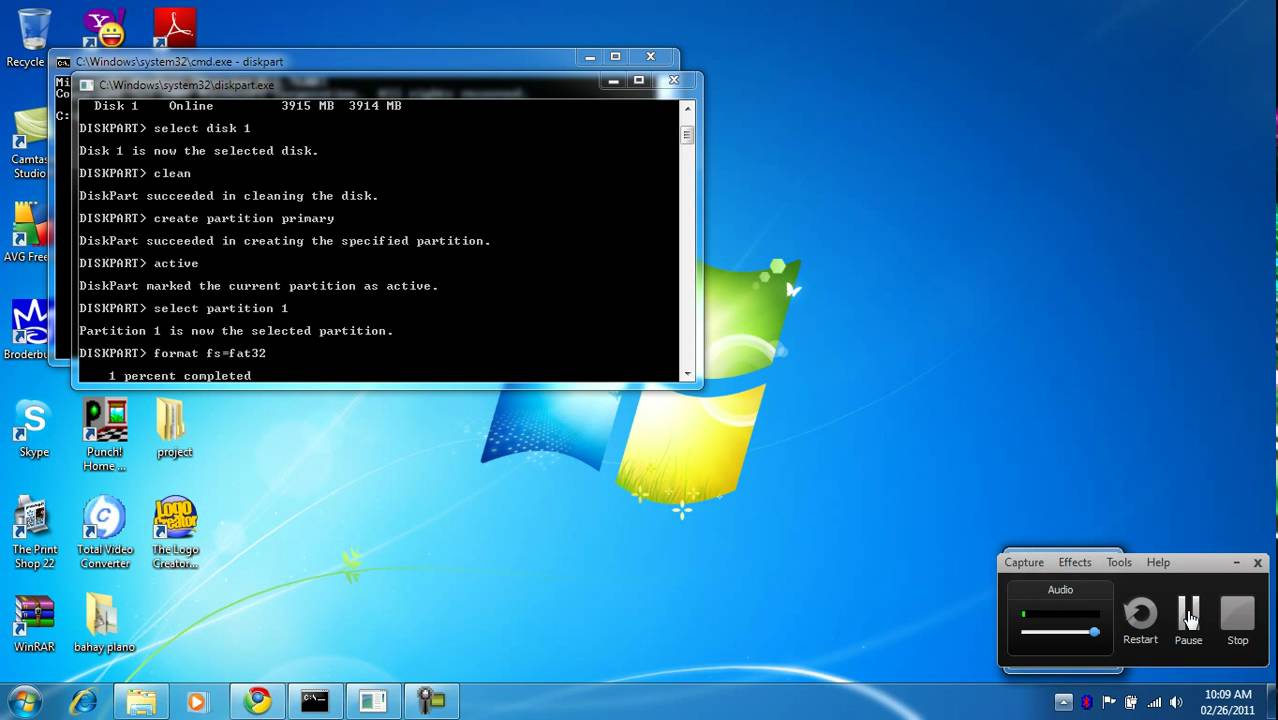Open the cmd.exe title bar system icon
The image size is (1278, 720).
click(63, 62)
